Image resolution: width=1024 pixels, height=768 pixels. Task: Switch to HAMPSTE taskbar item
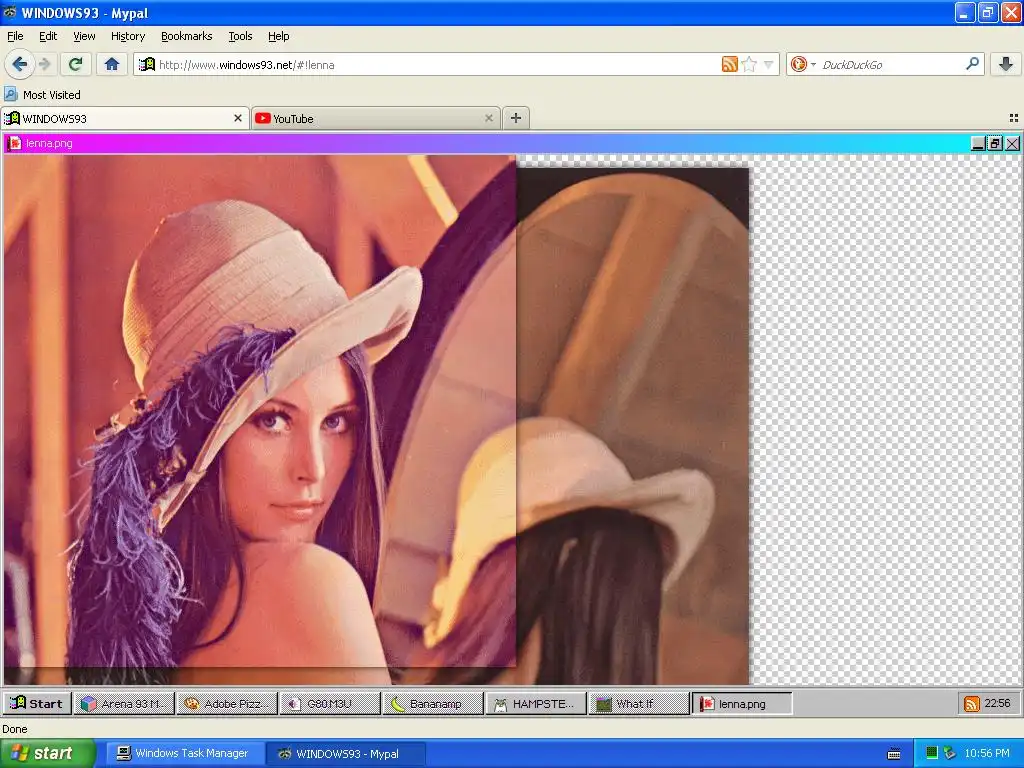click(537, 703)
